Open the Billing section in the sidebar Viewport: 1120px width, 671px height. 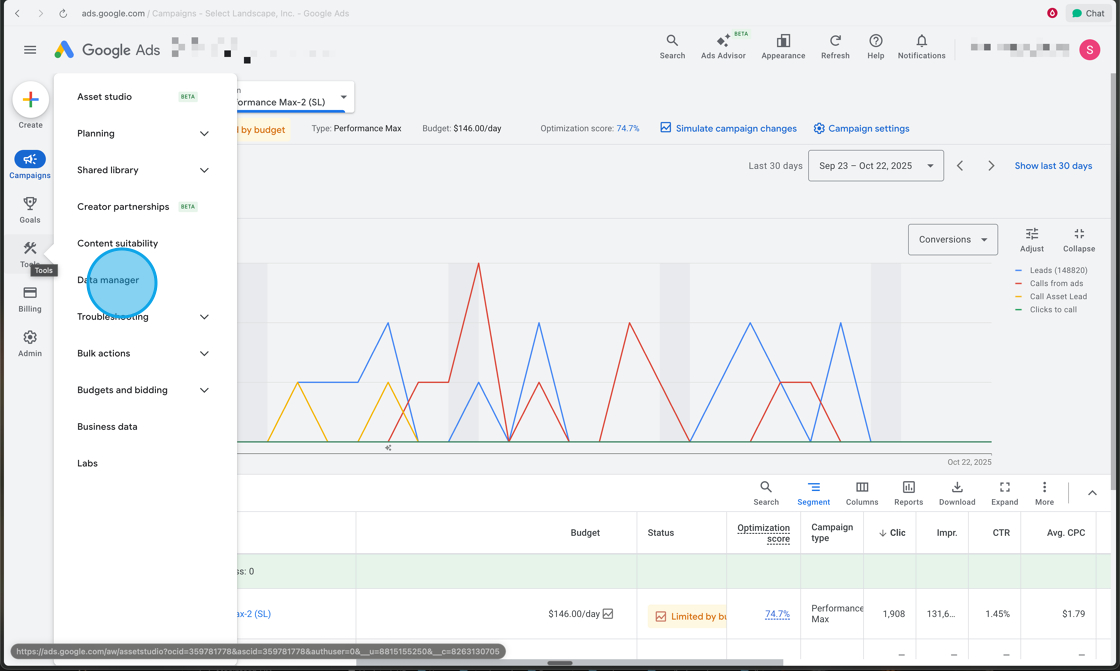pos(29,297)
